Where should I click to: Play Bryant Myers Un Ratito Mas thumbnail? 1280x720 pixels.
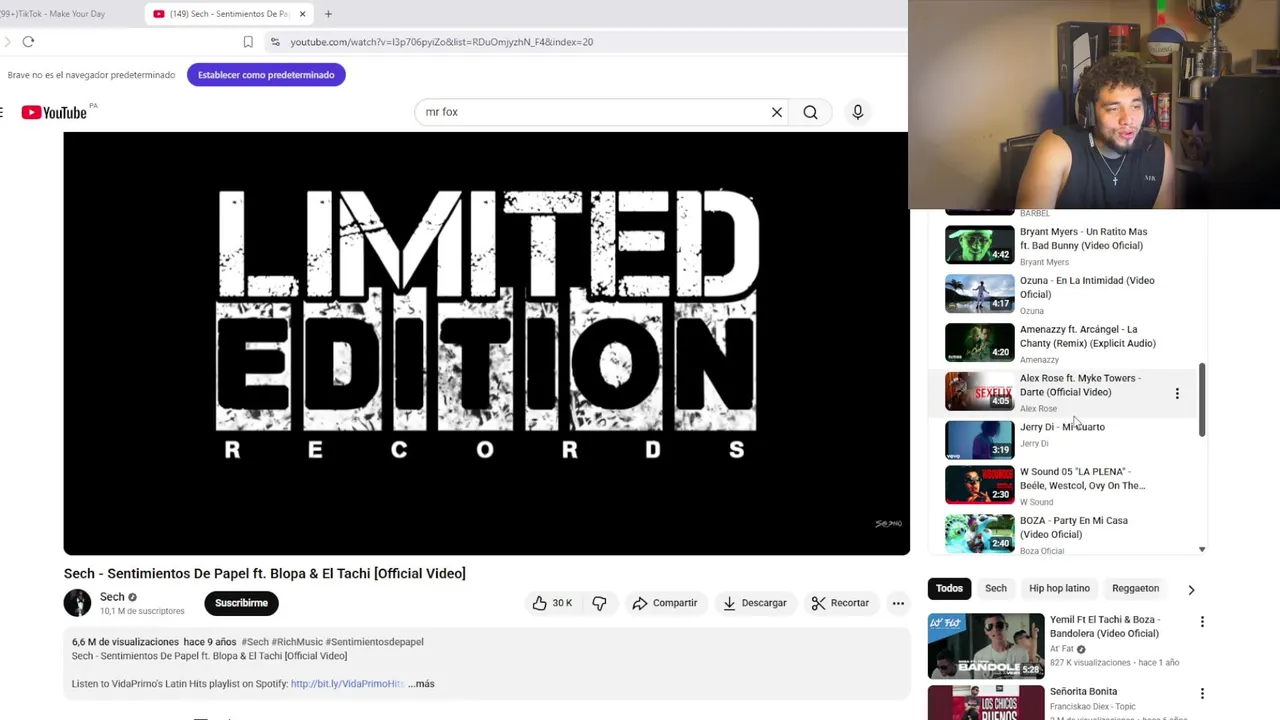[x=979, y=244]
